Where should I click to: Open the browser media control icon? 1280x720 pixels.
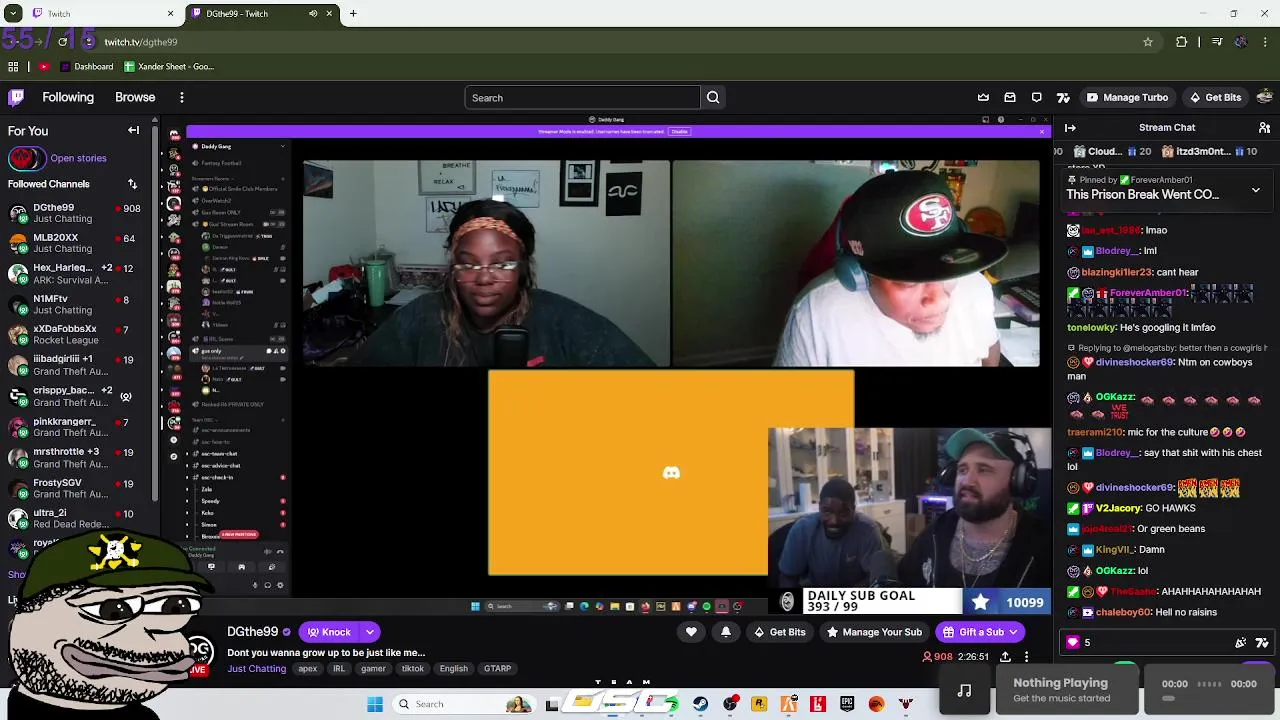pos(1216,42)
